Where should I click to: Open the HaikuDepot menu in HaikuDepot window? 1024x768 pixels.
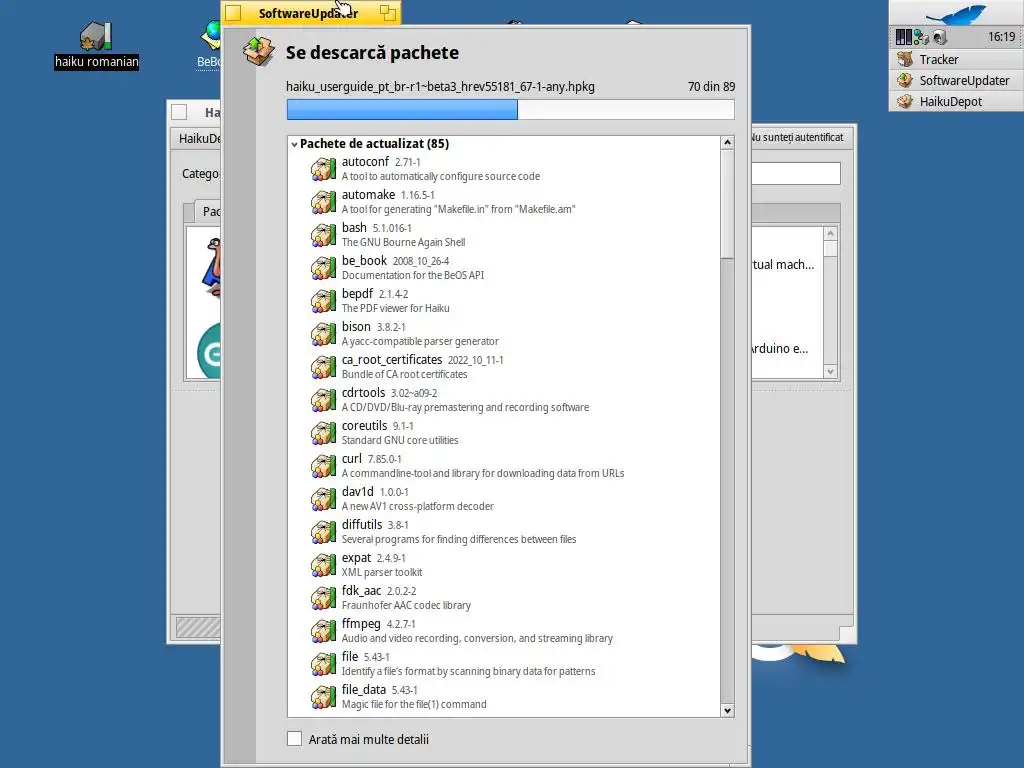(x=200, y=138)
